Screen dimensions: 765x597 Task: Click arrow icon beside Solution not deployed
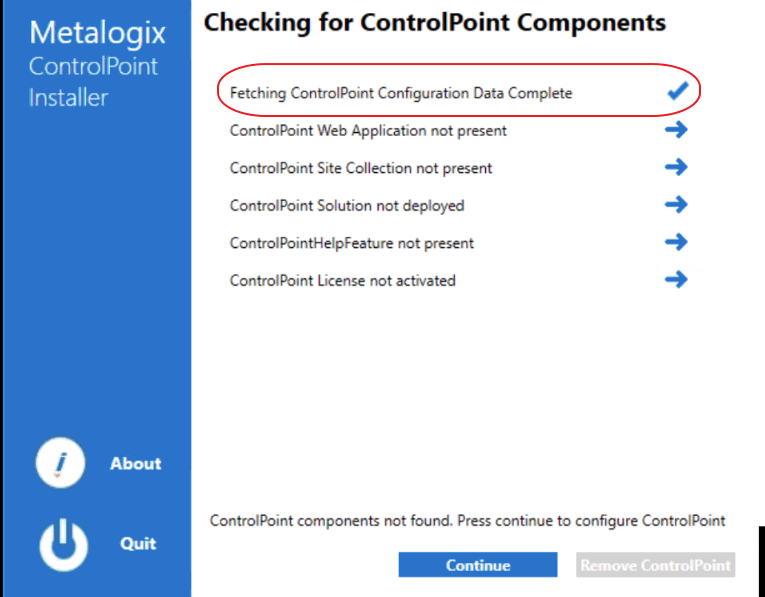[676, 204]
